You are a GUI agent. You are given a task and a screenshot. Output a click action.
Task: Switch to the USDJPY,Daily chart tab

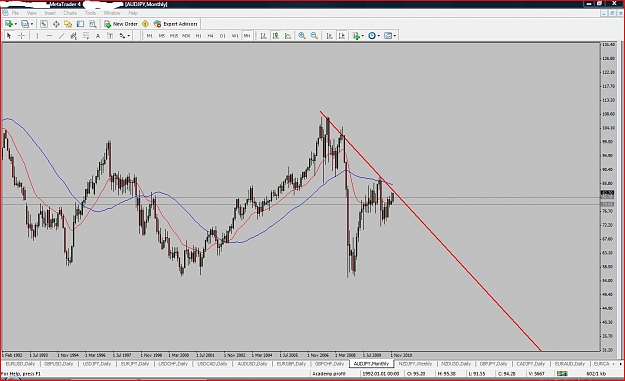click(97, 364)
